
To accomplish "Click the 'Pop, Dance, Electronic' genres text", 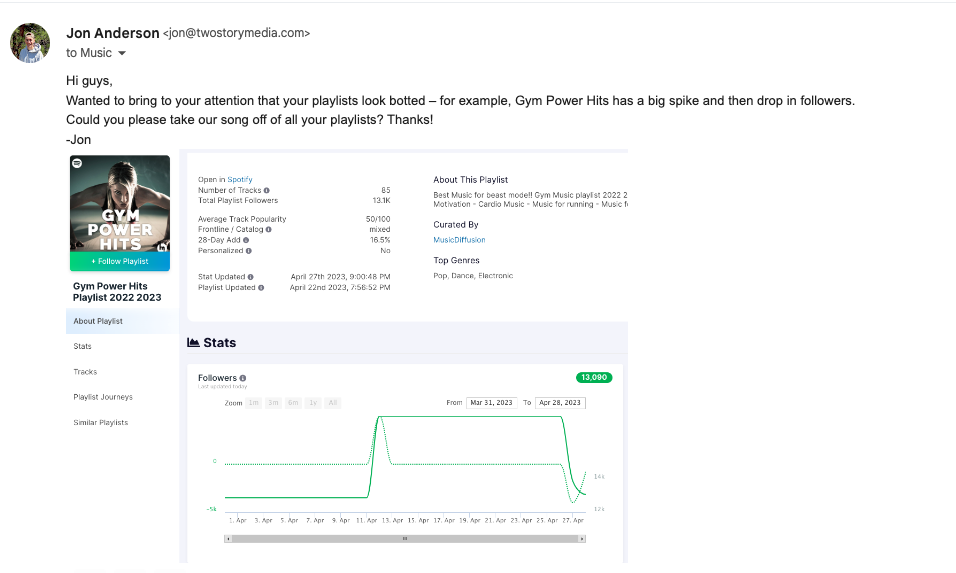I will (x=473, y=276).
